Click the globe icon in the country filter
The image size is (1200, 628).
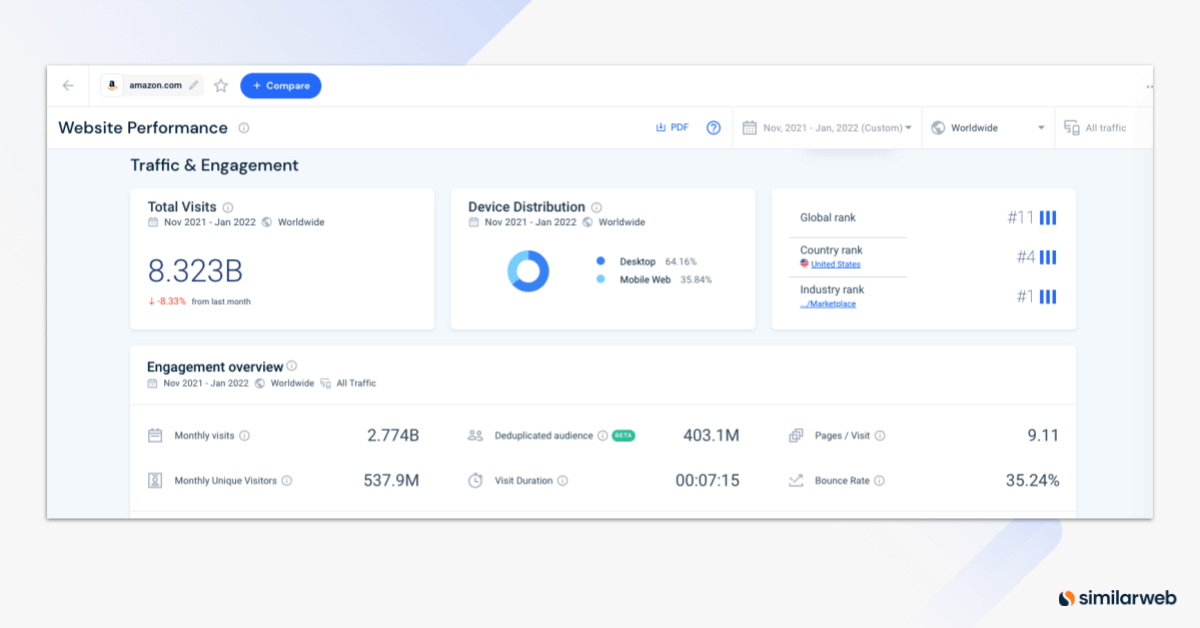tap(938, 128)
